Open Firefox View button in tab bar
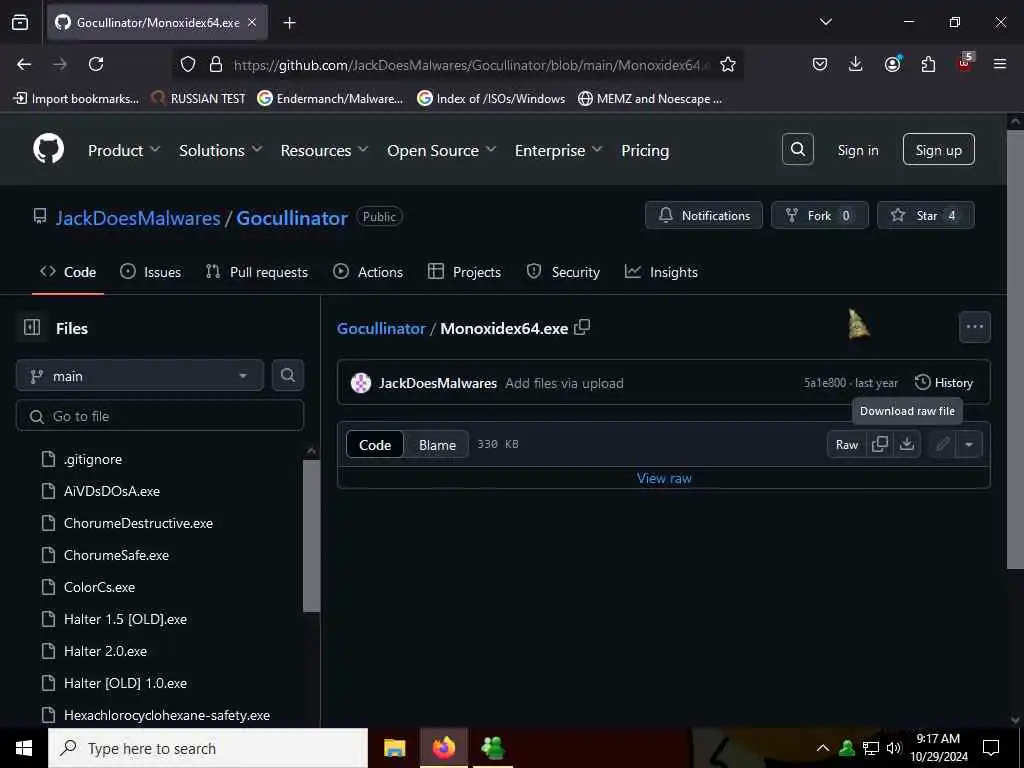Image resolution: width=1024 pixels, height=768 pixels. tap(20, 22)
